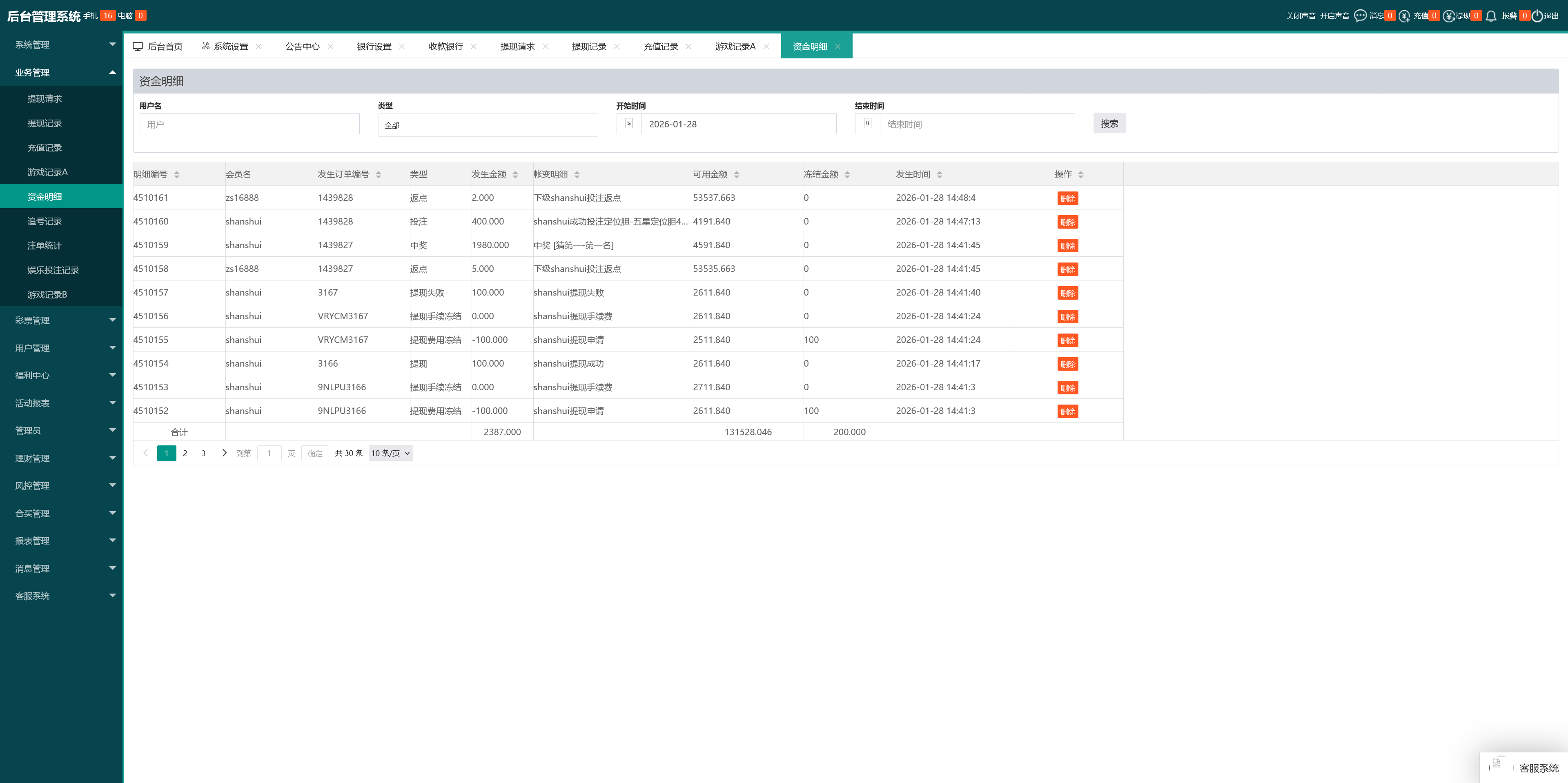Viewport: 1568px width, 783px height.
Task: Click the 用户名 input field
Action: [249, 124]
